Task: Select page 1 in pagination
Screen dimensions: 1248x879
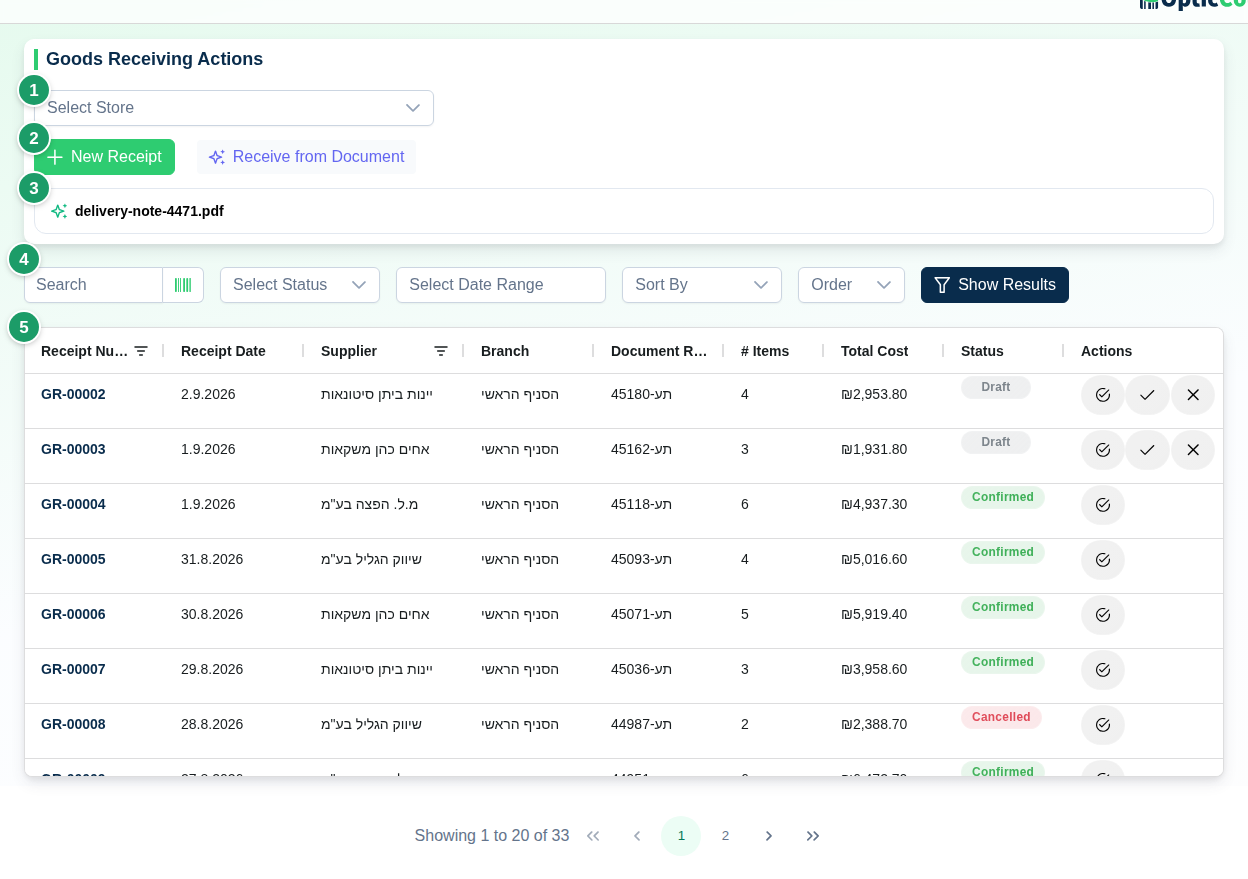Action: point(681,836)
